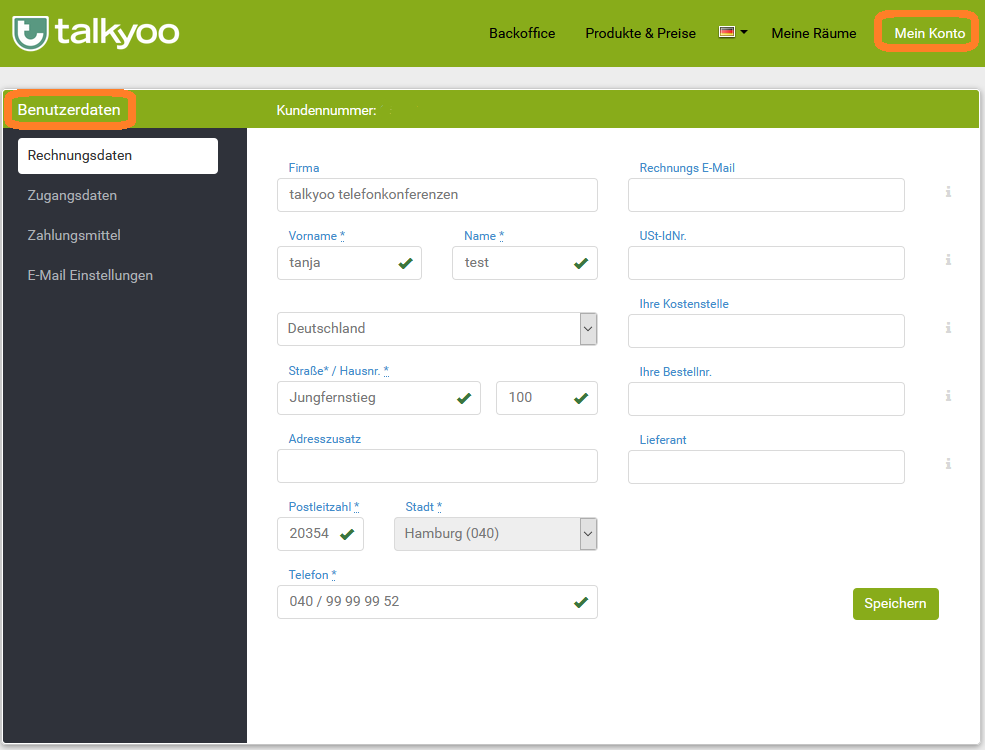Click the Postleitzahl label
This screenshot has height=750, width=985.
[x=324, y=507]
